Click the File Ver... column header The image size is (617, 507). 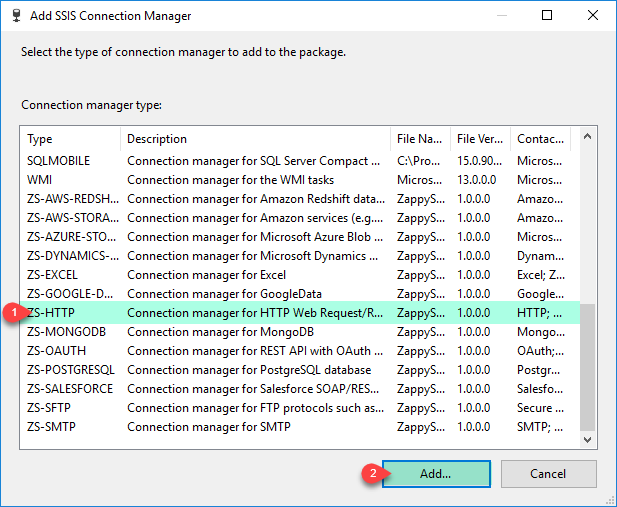click(x=480, y=139)
